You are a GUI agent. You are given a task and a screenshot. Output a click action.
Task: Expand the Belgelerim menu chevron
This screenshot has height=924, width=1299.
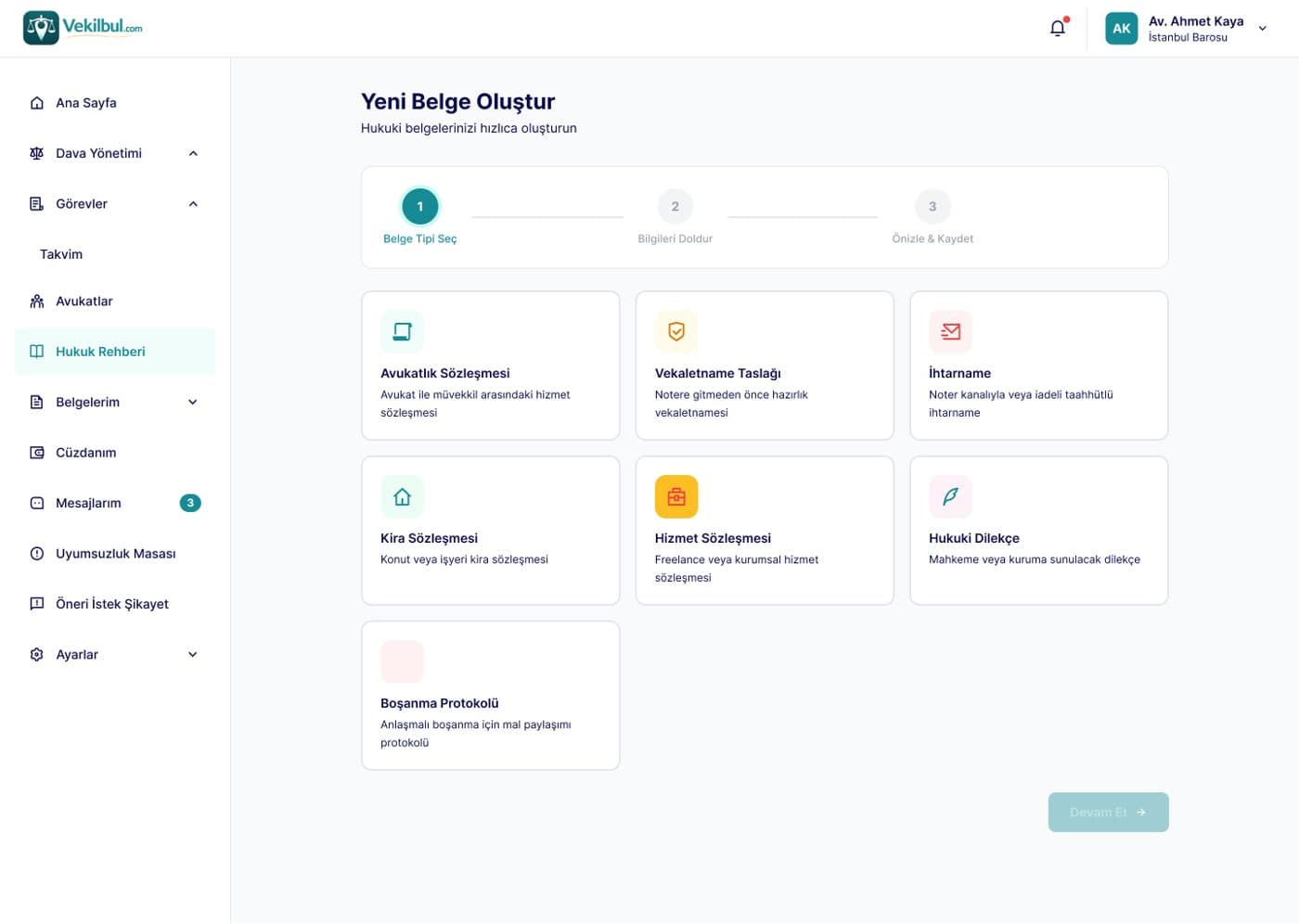[193, 402]
